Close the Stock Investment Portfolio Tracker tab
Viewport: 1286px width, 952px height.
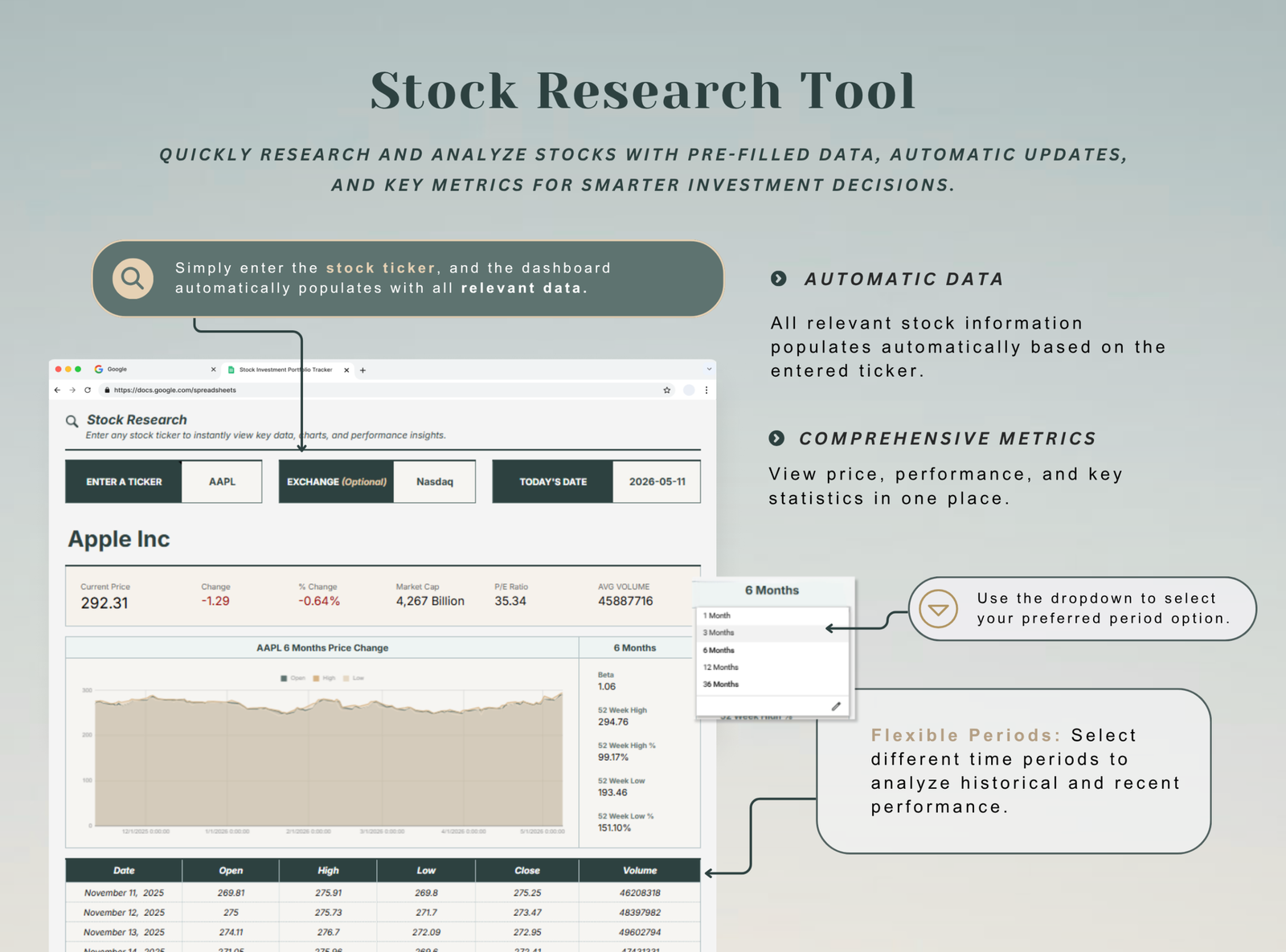coord(346,370)
